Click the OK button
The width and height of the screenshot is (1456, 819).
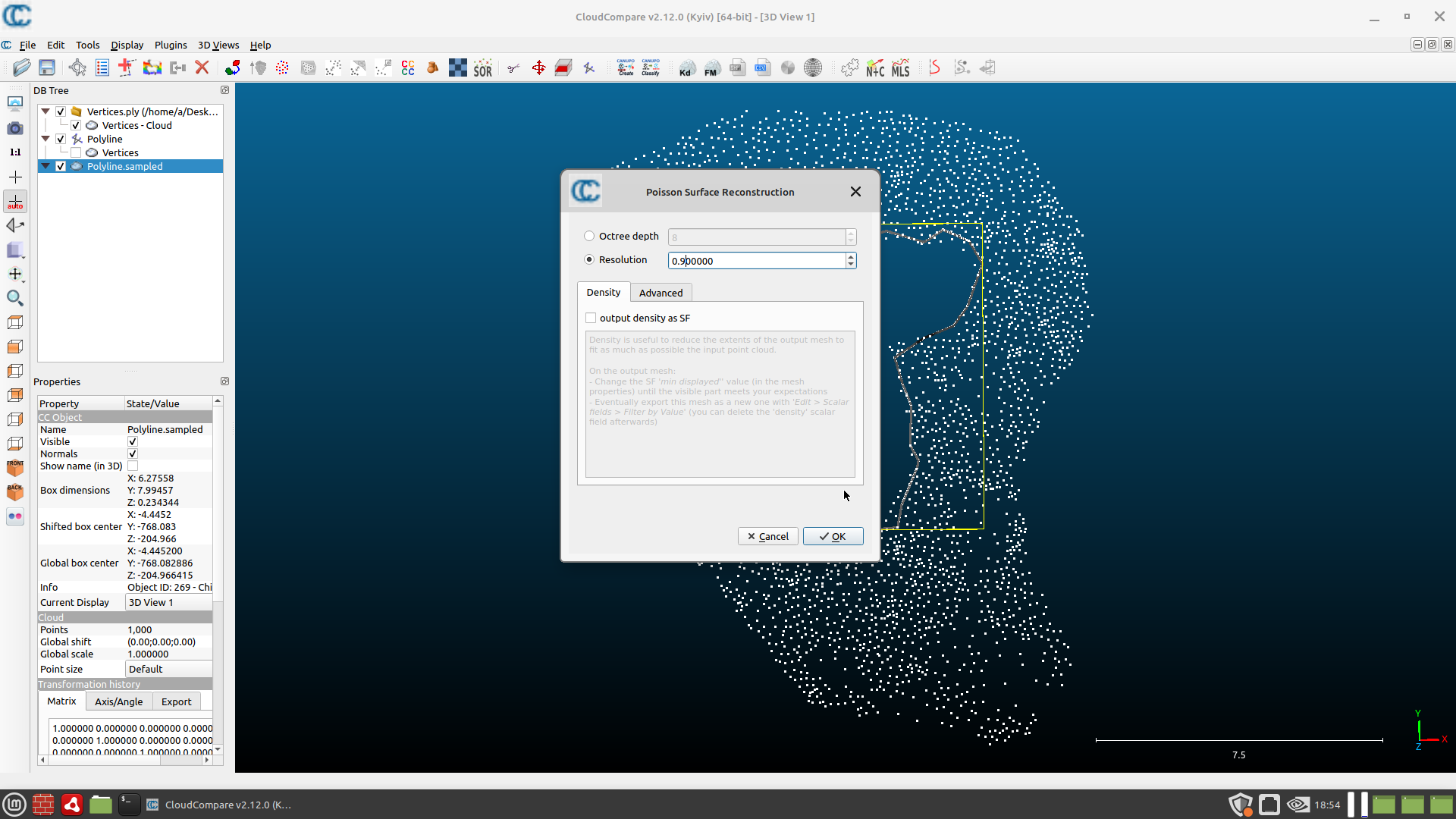pyautogui.click(x=833, y=536)
